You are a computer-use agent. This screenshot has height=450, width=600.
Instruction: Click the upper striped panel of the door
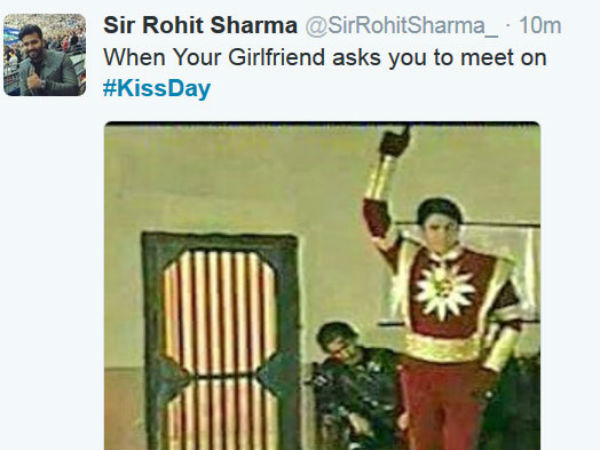pyautogui.click(x=220, y=312)
